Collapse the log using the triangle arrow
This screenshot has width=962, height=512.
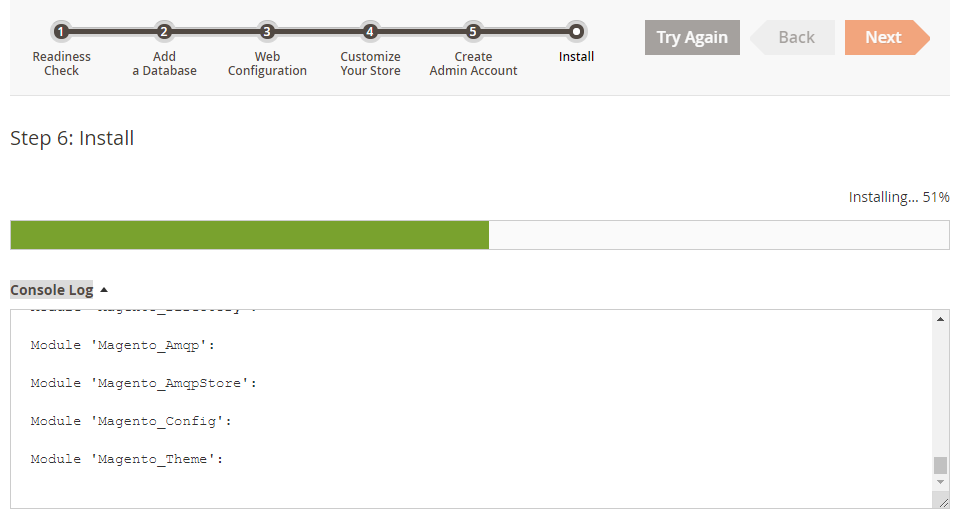(104, 290)
